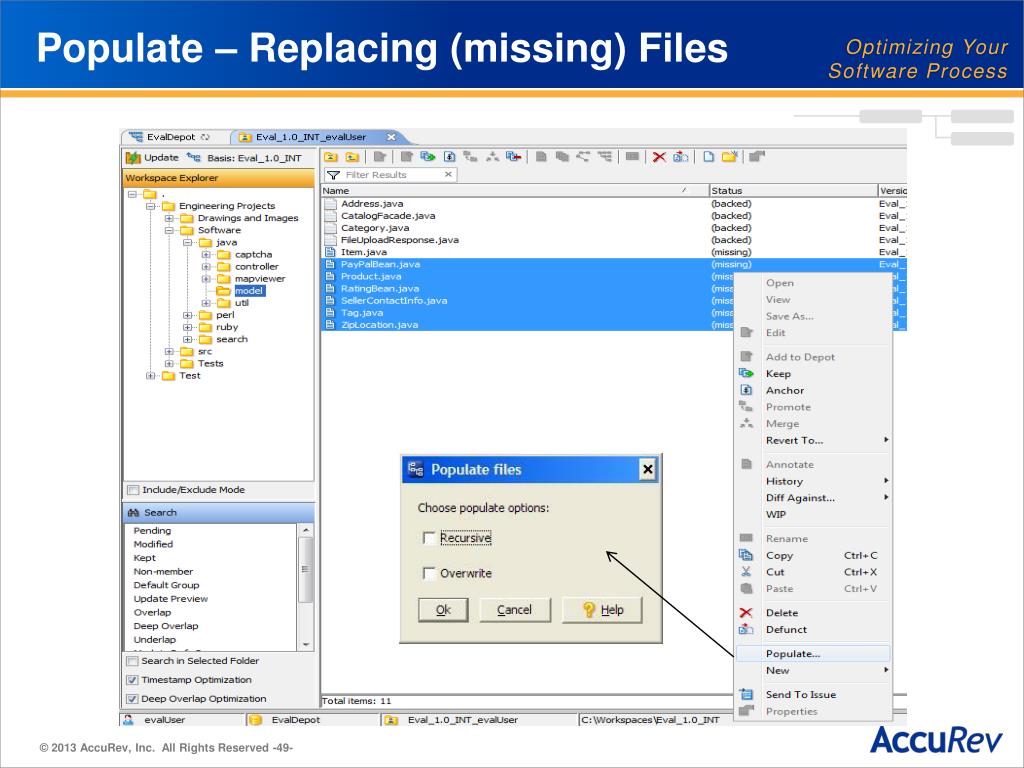Collapse the Engineering Projects folder
The image size is (1024, 768).
click(150, 206)
